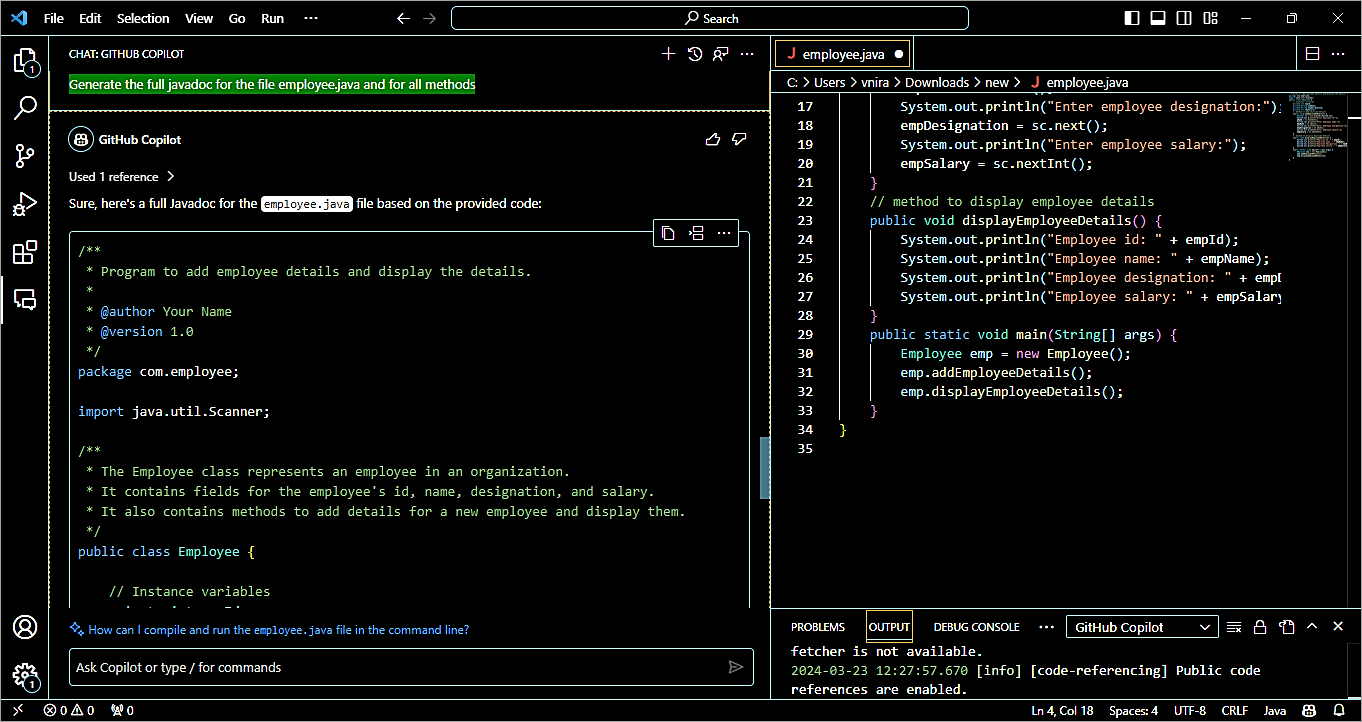This screenshot has width=1362, height=722.
Task: Toggle output auto-scroll lock
Action: click(1260, 627)
